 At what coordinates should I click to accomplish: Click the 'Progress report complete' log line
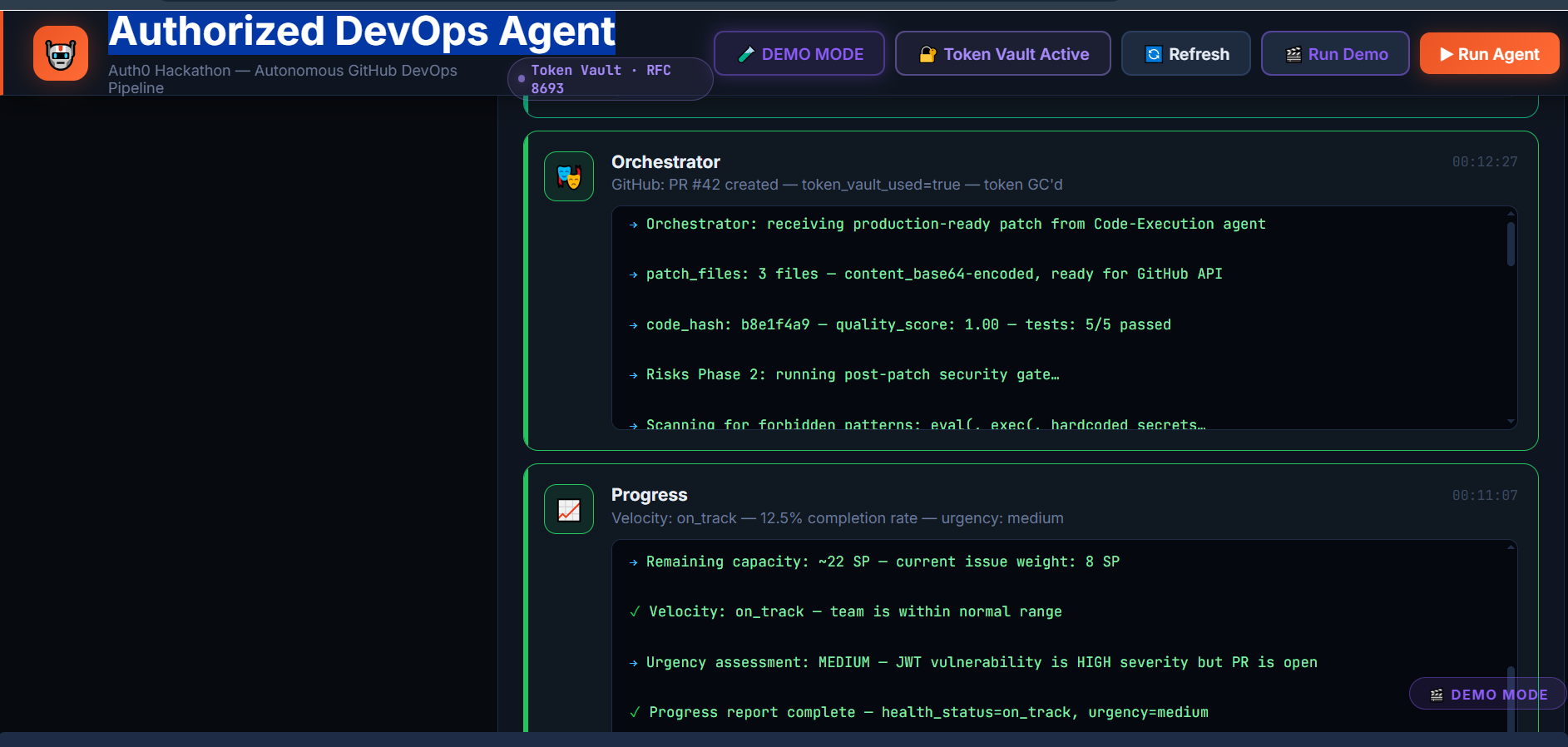(x=919, y=712)
